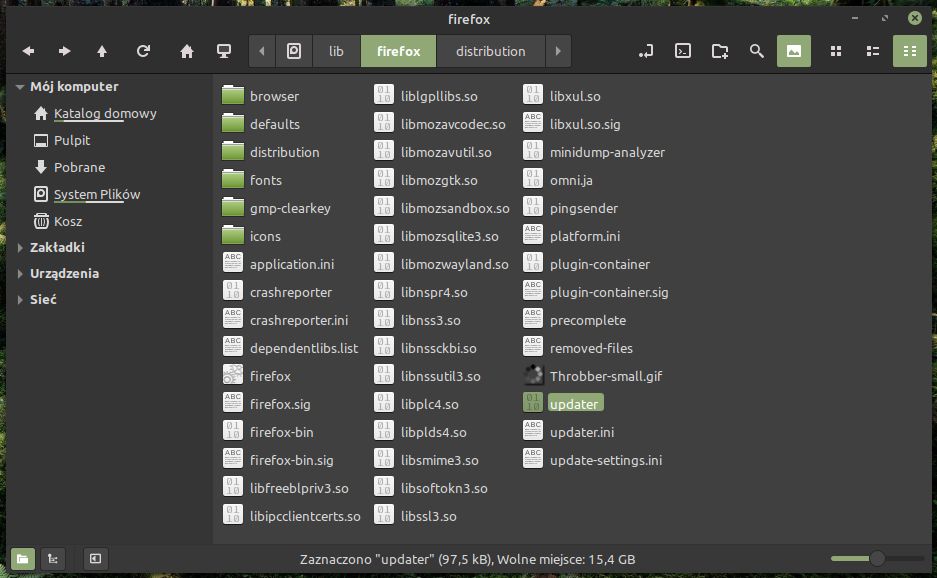Viewport: 937px width, 578px height.
Task: Adjust the zoom slider in the status bar
Action: (877, 559)
